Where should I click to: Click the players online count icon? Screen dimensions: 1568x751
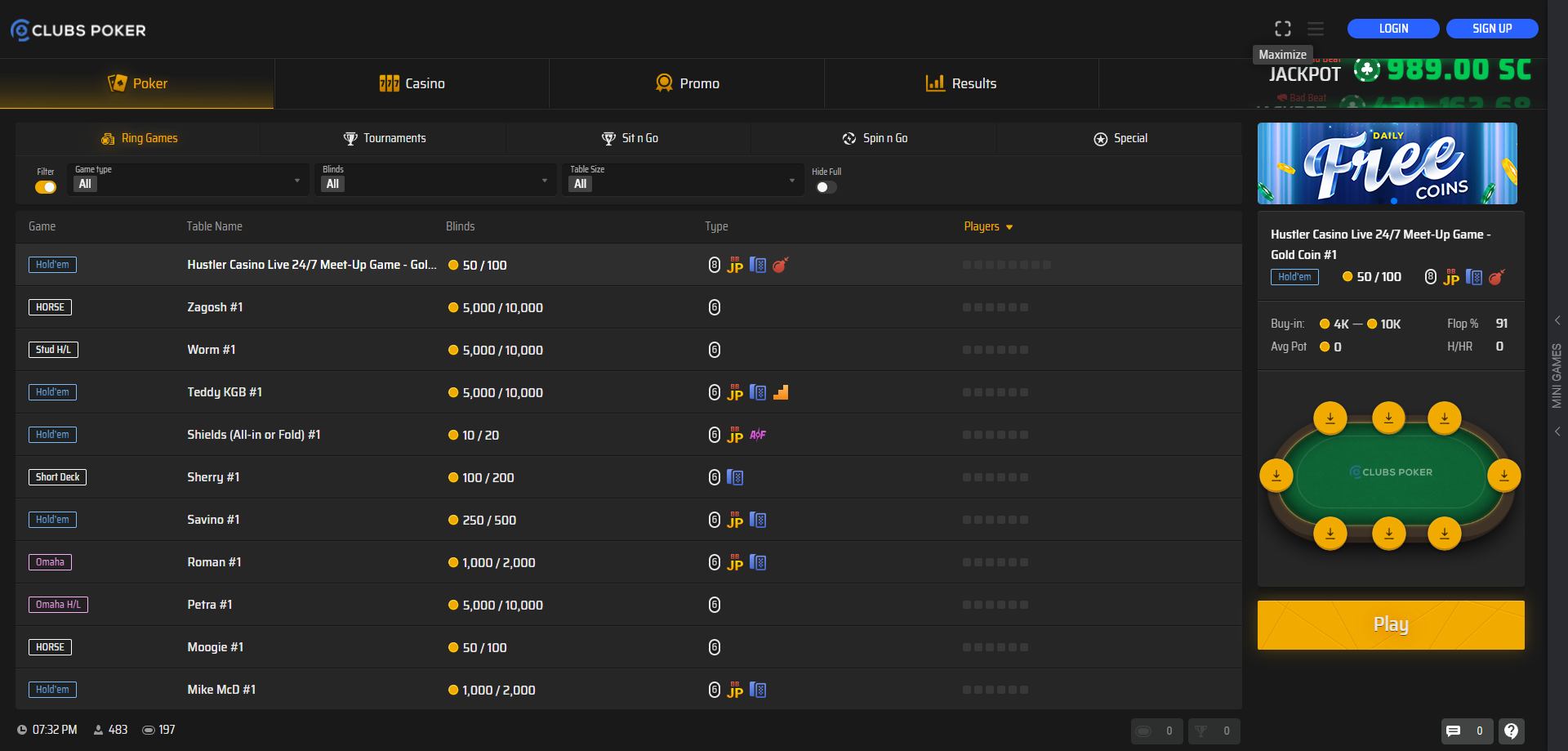point(99,730)
